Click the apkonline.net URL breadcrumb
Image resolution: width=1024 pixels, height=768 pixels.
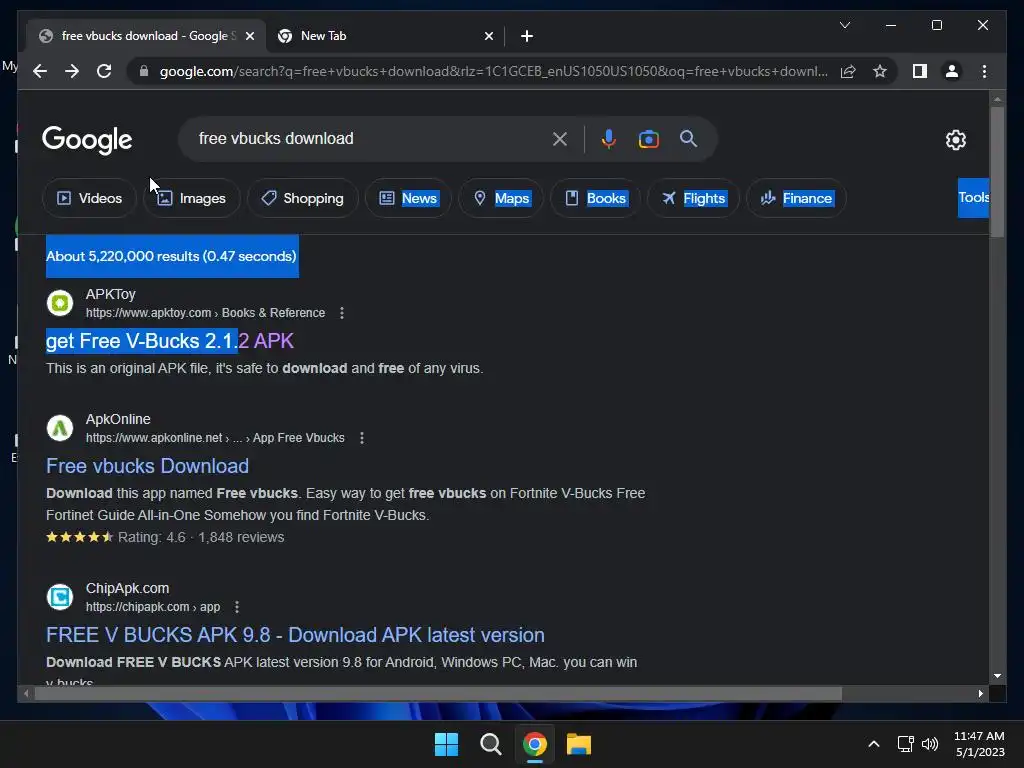tap(215, 438)
